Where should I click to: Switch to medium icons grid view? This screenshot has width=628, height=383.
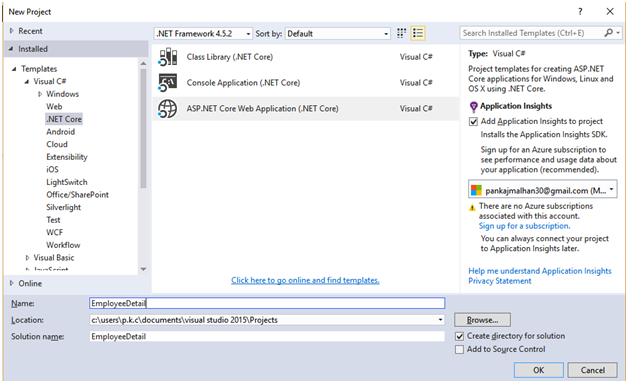[401, 33]
